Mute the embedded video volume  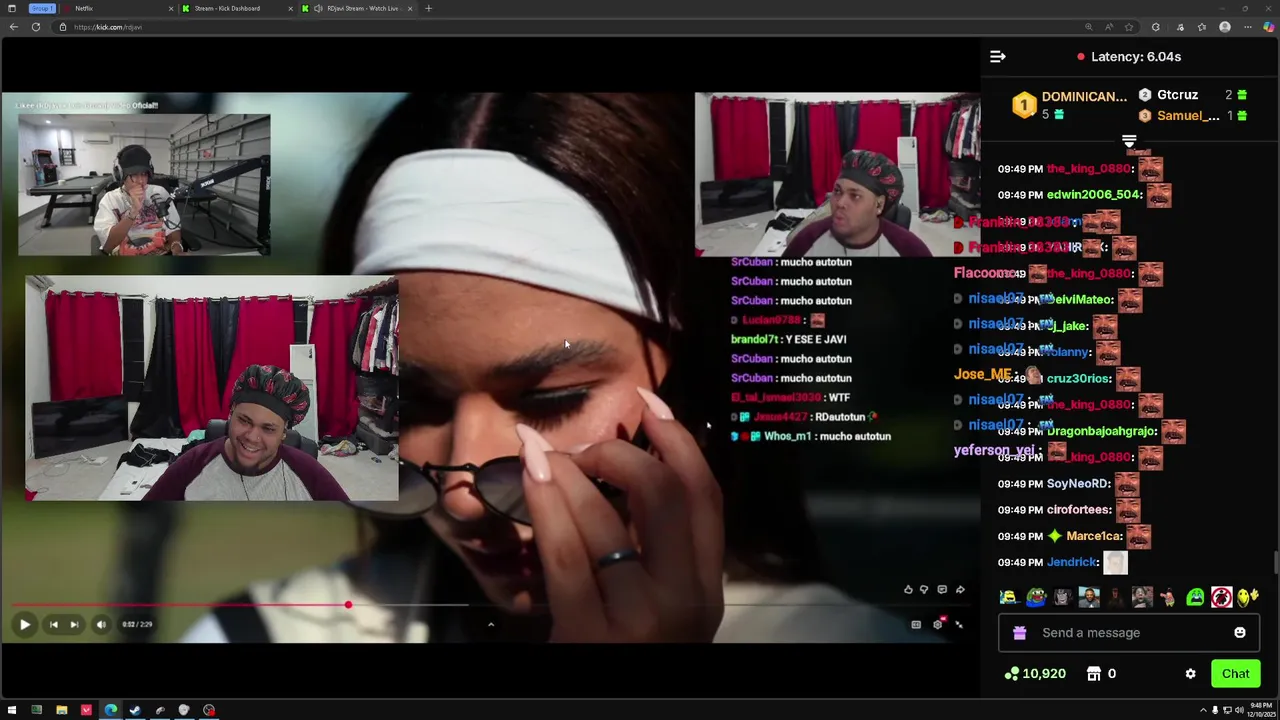(x=100, y=624)
